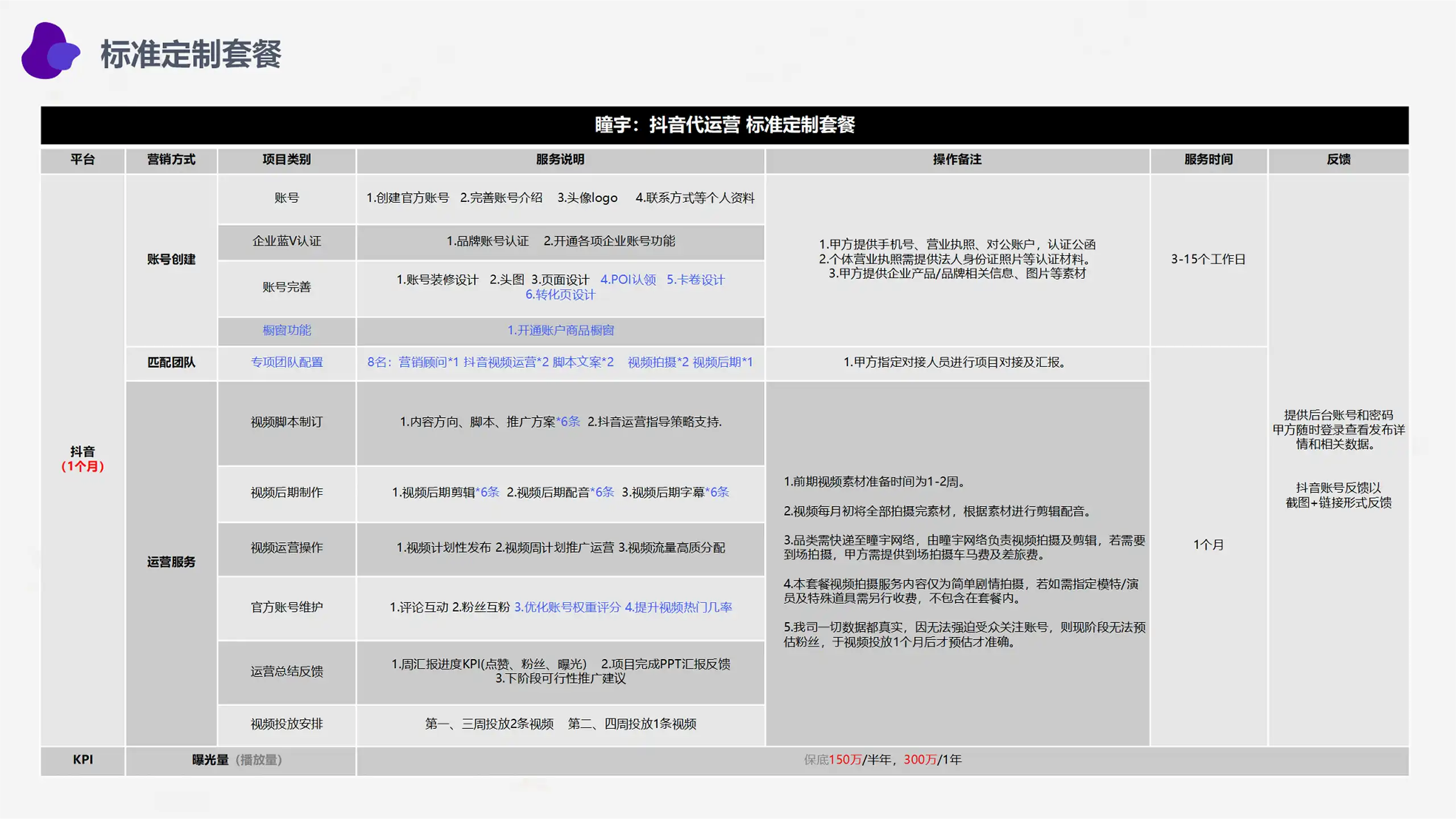Image resolution: width=1456 pixels, height=819 pixels.
Task: Select note 5.我司一切数据都真实
Action: pyautogui.click(x=965, y=635)
